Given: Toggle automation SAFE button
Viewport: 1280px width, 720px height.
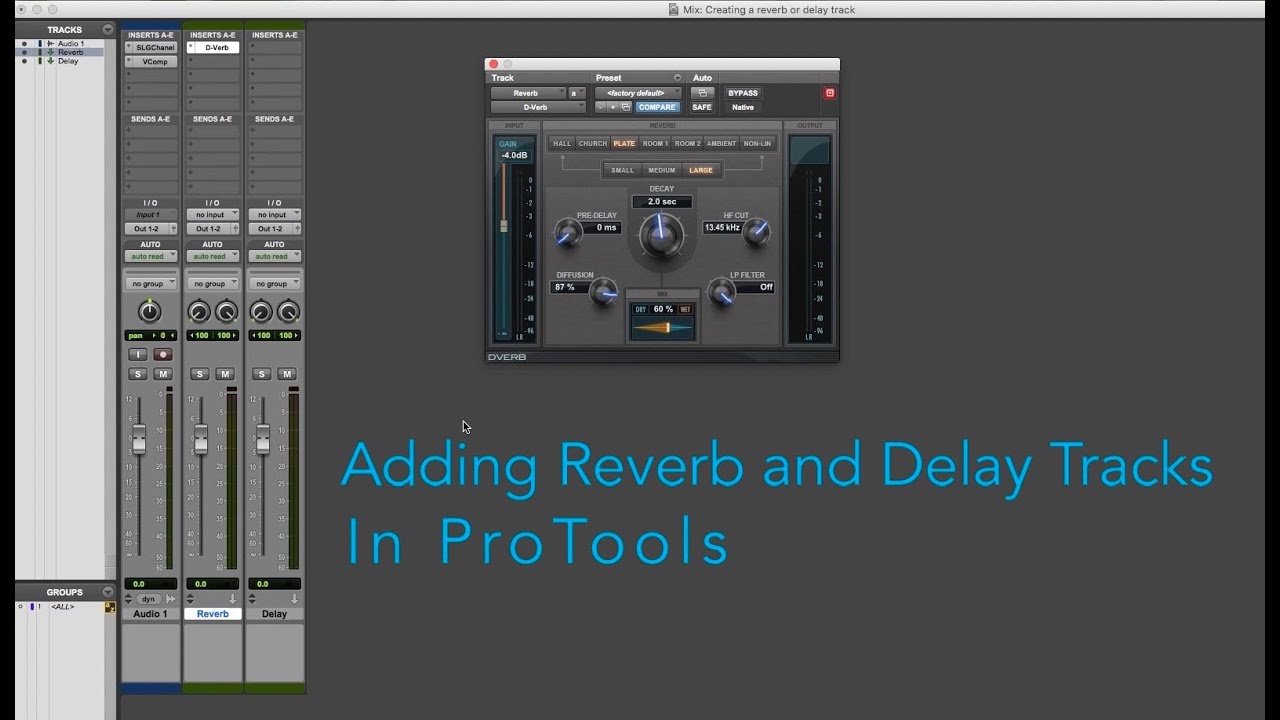Looking at the screenshot, I should 702,107.
